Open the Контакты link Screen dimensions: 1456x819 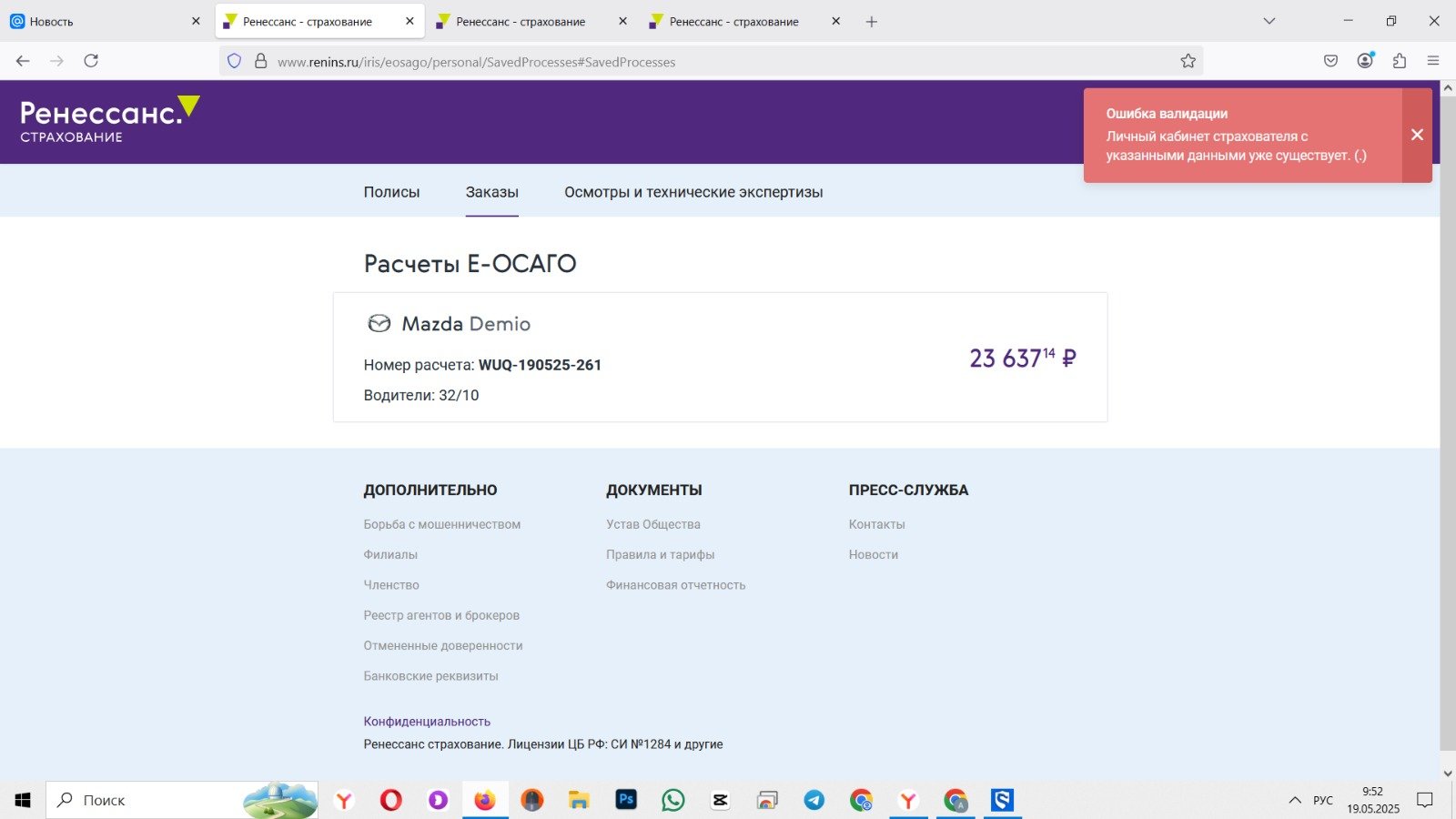pos(877,524)
